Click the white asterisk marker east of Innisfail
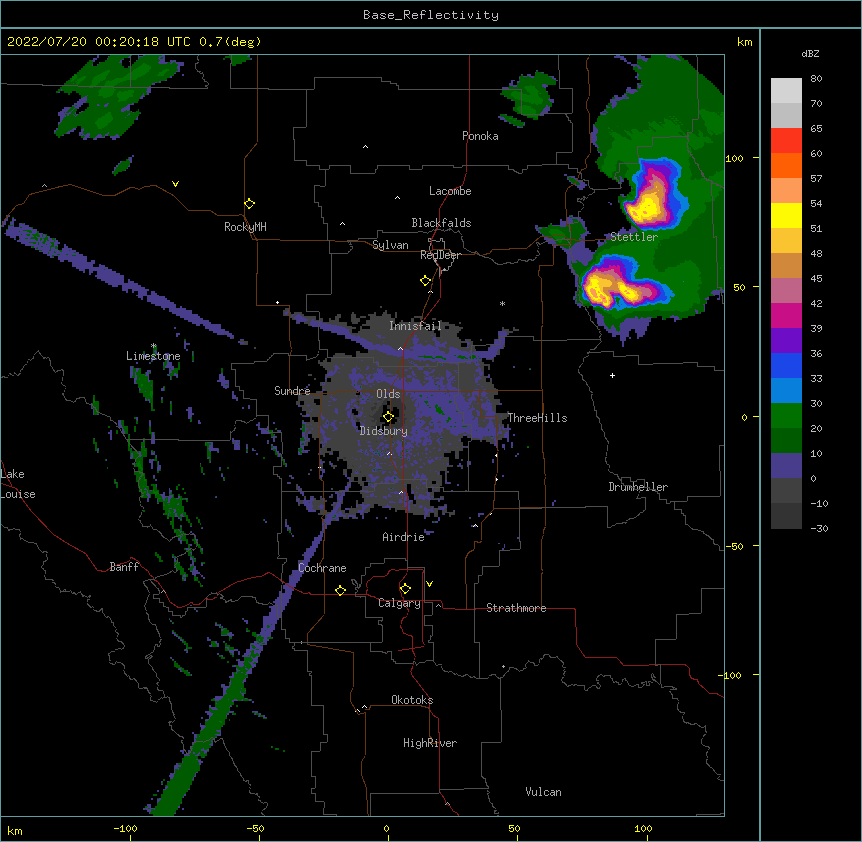This screenshot has height=842, width=862. [x=502, y=303]
